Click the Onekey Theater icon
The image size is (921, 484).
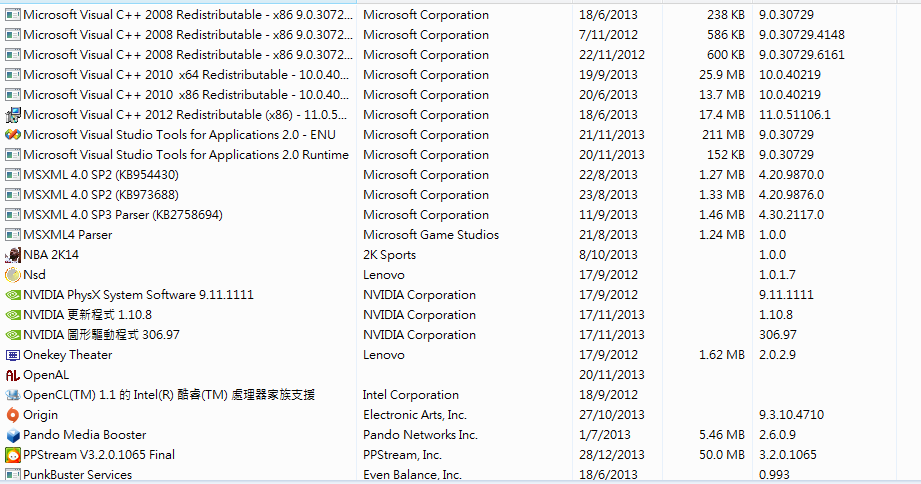[12, 355]
